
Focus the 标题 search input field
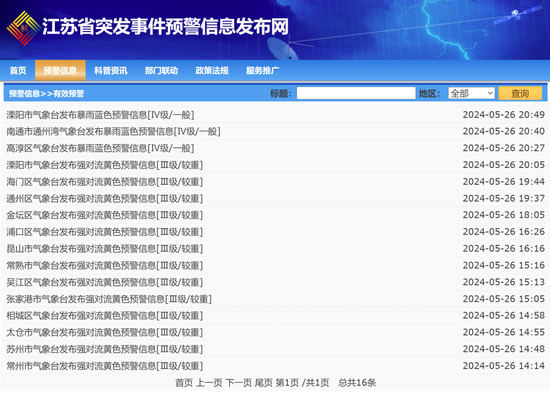point(356,93)
